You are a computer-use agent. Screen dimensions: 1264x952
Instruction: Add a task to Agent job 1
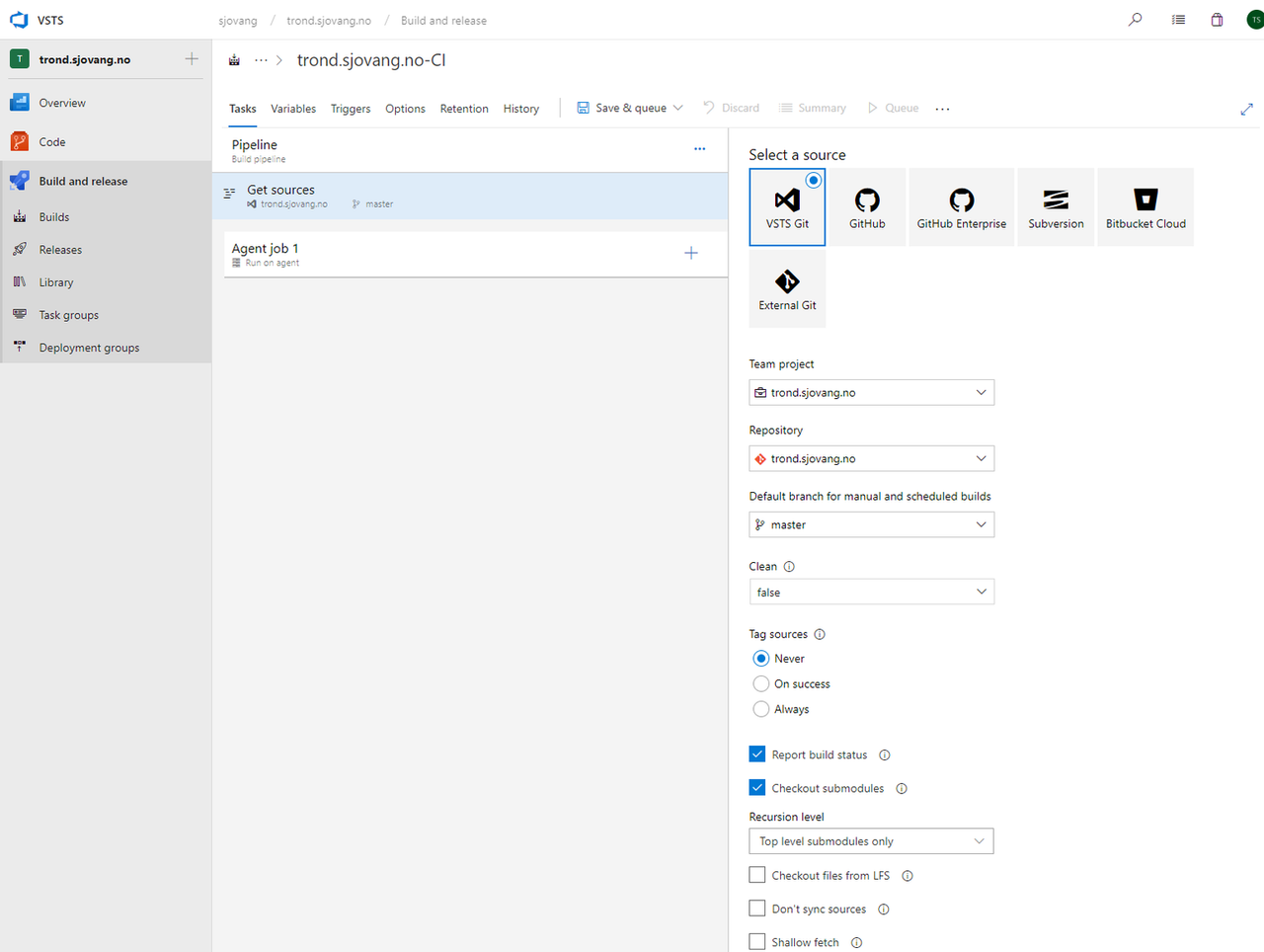pyautogui.click(x=691, y=253)
